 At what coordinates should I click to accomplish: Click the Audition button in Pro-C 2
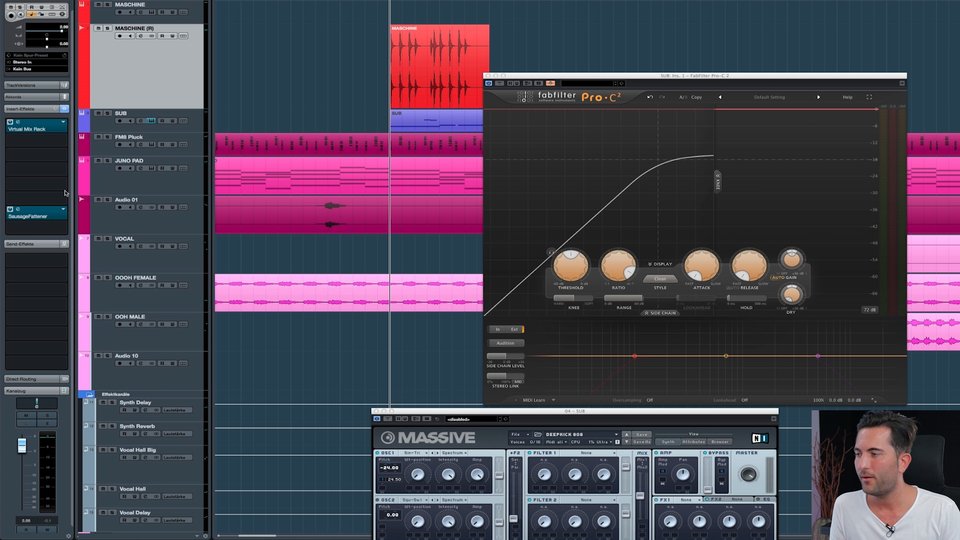click(506, 343)
